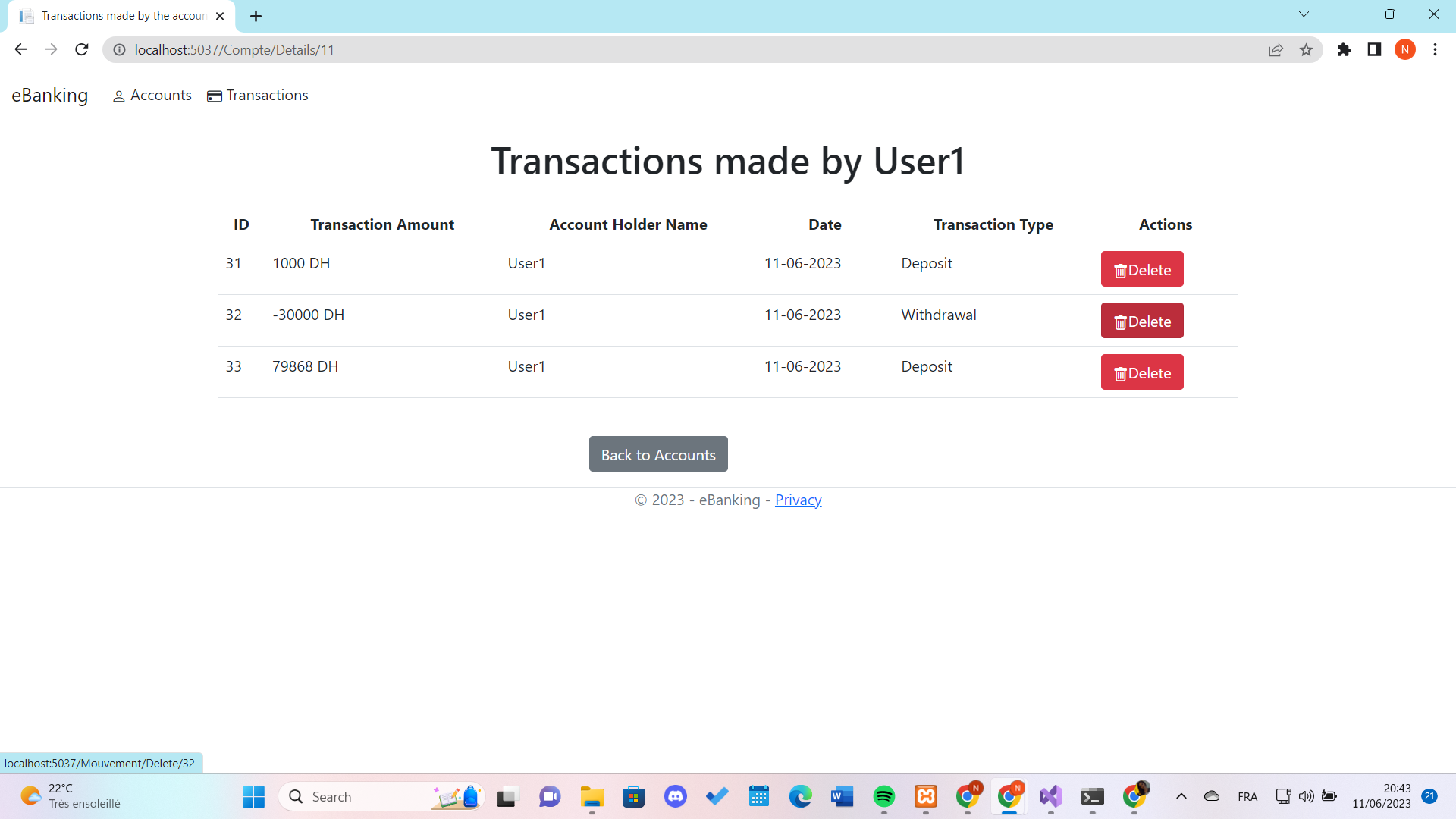Open Spotify from the taskbar
This screenshot has width=1456, height=819.
click(883, 796)
